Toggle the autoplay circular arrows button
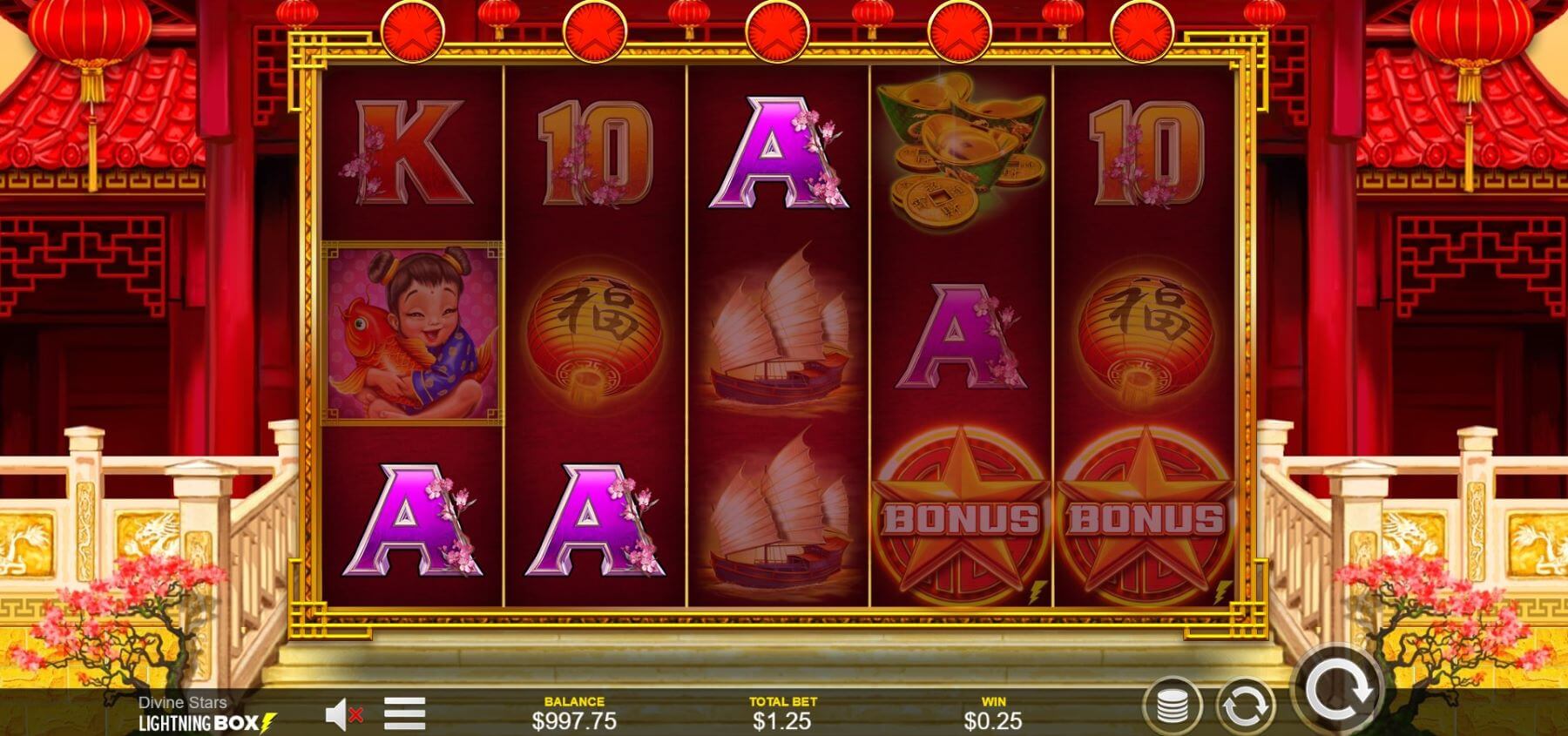Screen dimensions: 1568x736 (x=1244, y=706)
